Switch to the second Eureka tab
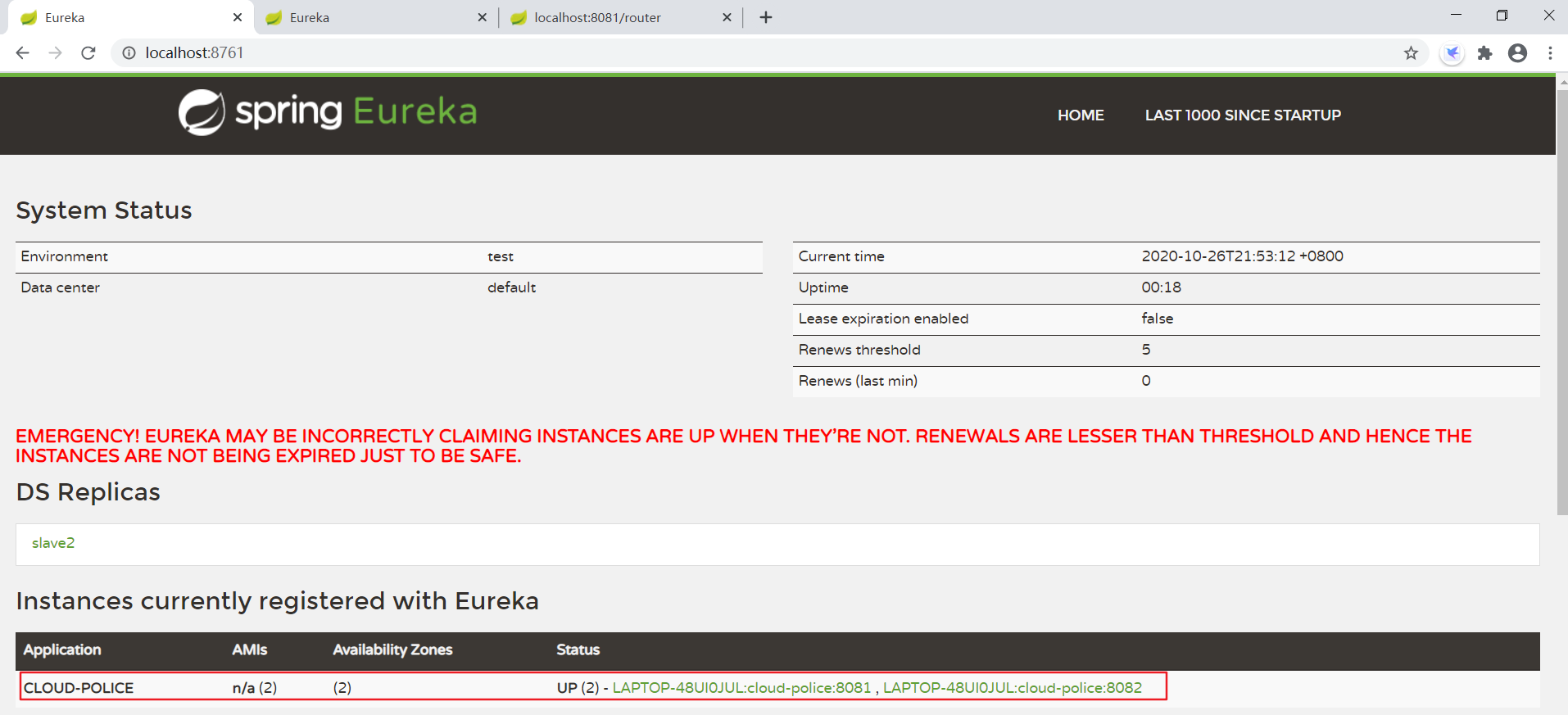The image size is (1568, 715). 376,17
